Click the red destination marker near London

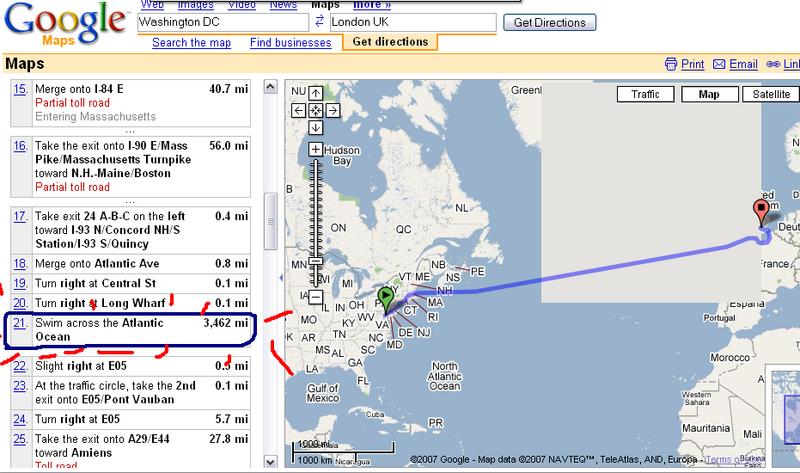(x=761, y=210)
